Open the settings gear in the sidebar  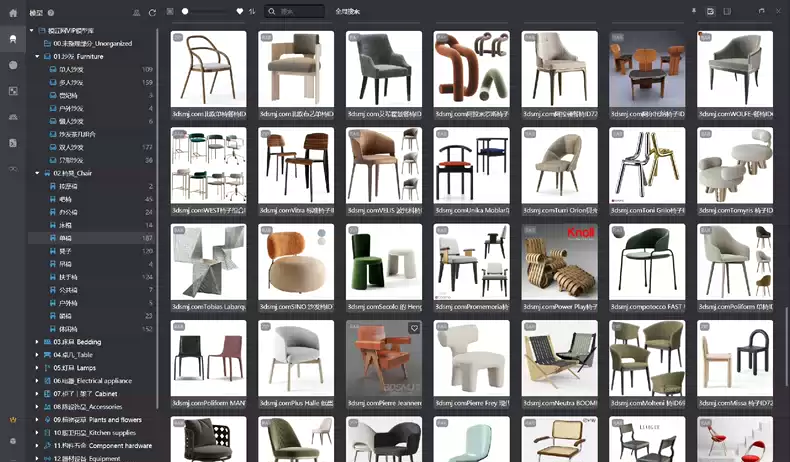tap(13, 441)
